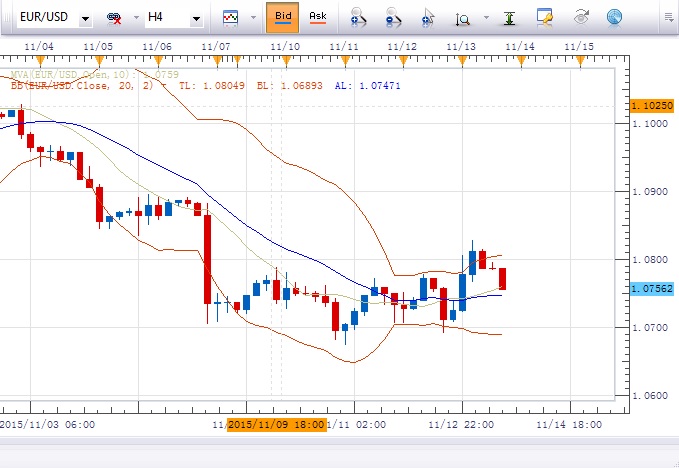Image resolution: width=679 pixels, height=468 pixels.
Task: Open the EUR/USD symbol dropdown arrow
Action: 85,19
